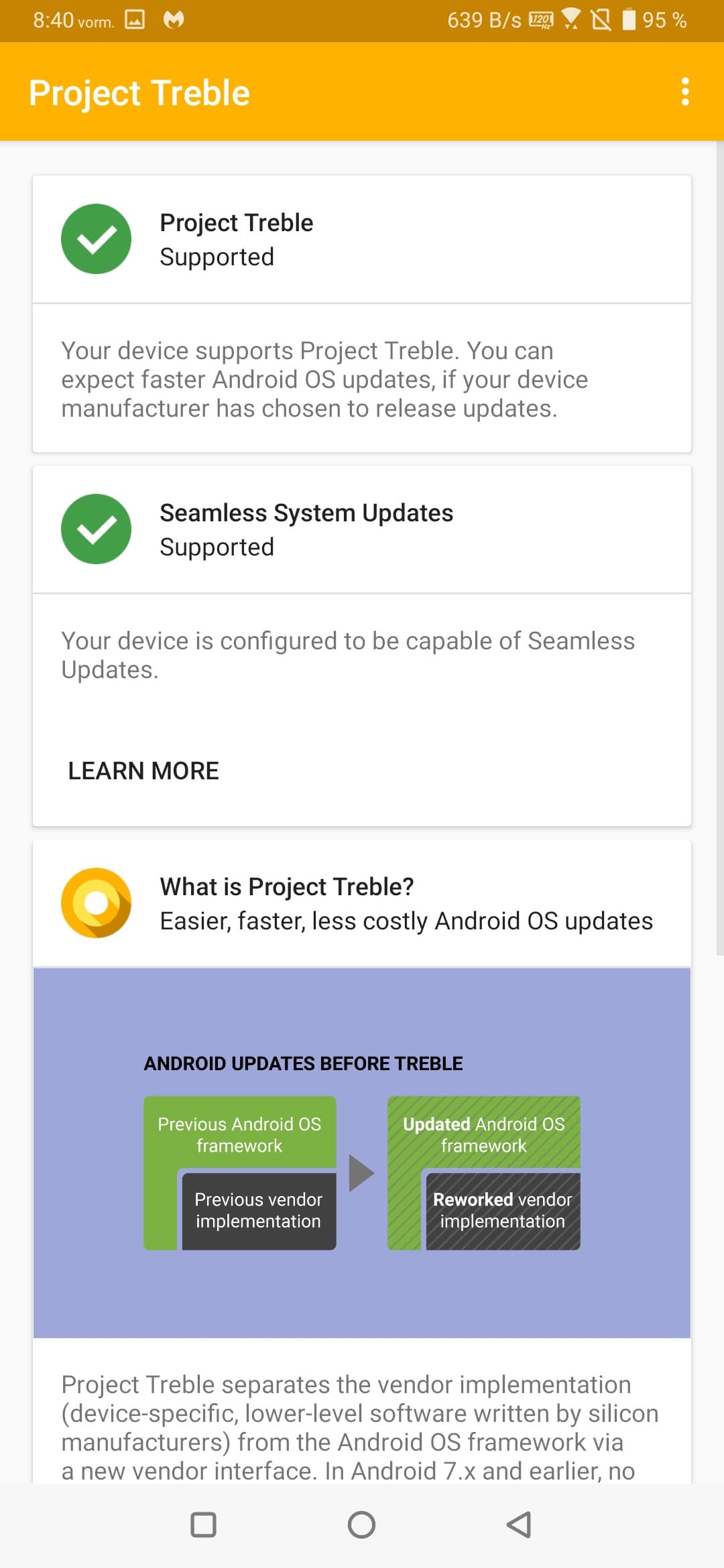Viewport: 724px width, 1568px height.
Task: Open the three-dot overflow menu
Action: coord(684,92)
